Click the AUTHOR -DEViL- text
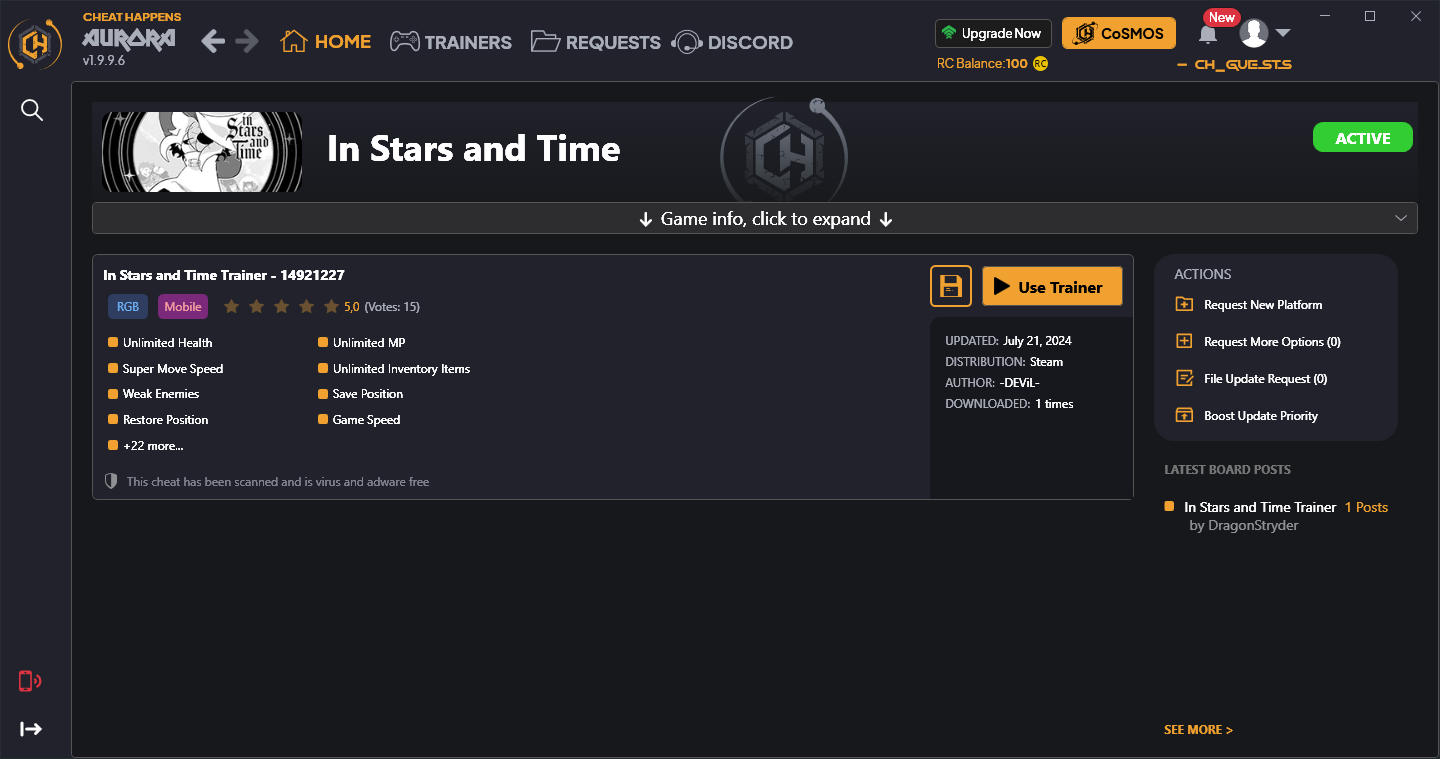1440x759 pixels. pos(992,383)
